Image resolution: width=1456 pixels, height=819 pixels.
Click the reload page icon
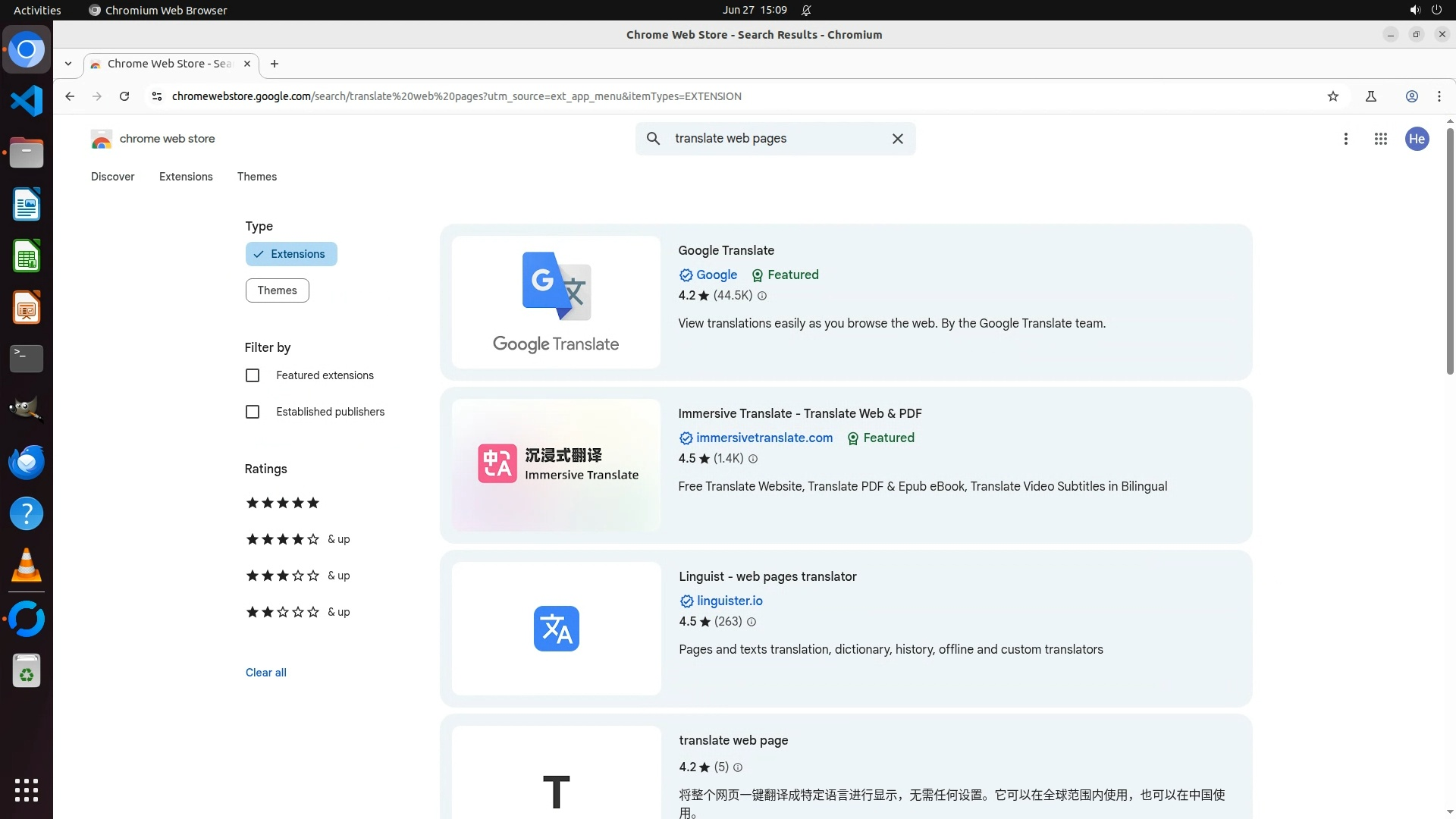[124, 96]
